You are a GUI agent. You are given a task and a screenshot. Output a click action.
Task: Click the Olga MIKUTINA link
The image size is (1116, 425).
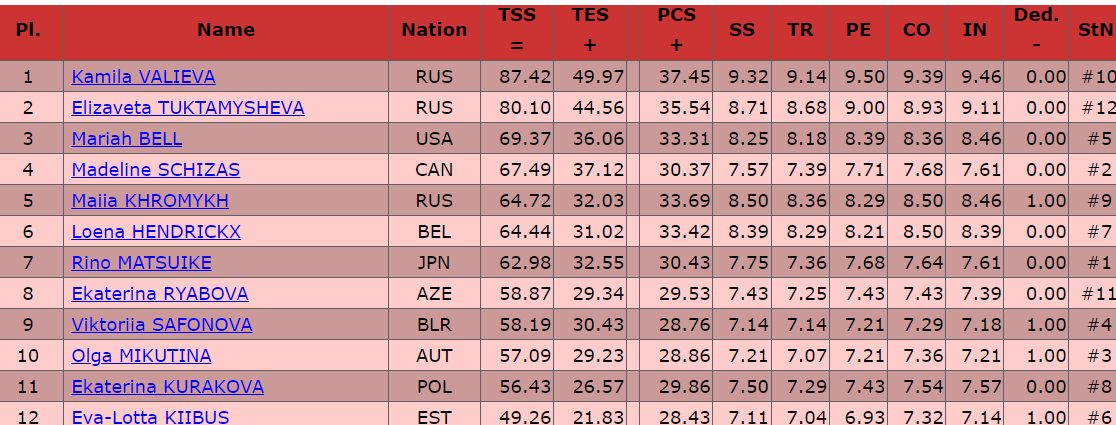[x=141, y=356]
